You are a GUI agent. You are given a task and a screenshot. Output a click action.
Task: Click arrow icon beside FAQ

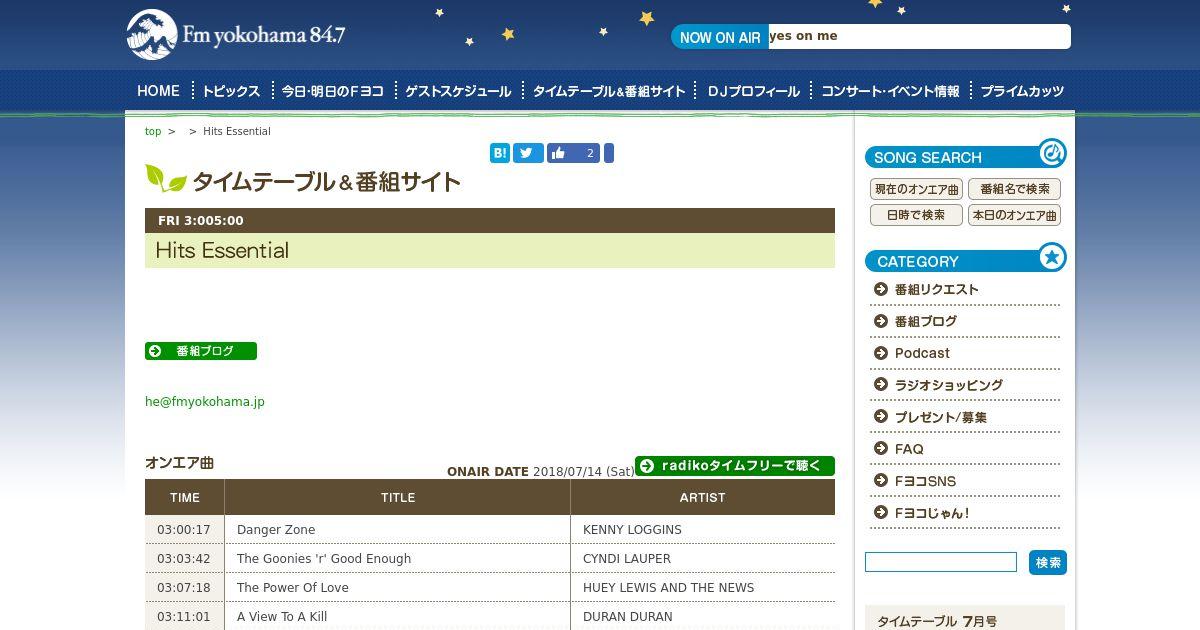pos(881,449)
